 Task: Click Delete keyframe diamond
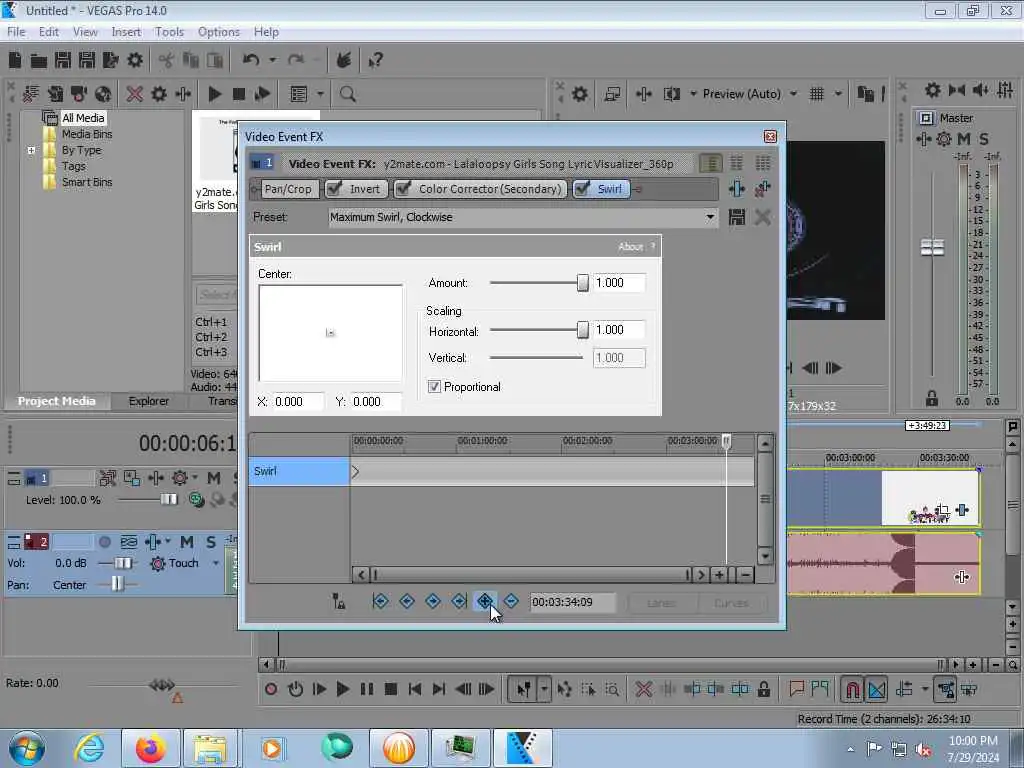pos(511,601)
